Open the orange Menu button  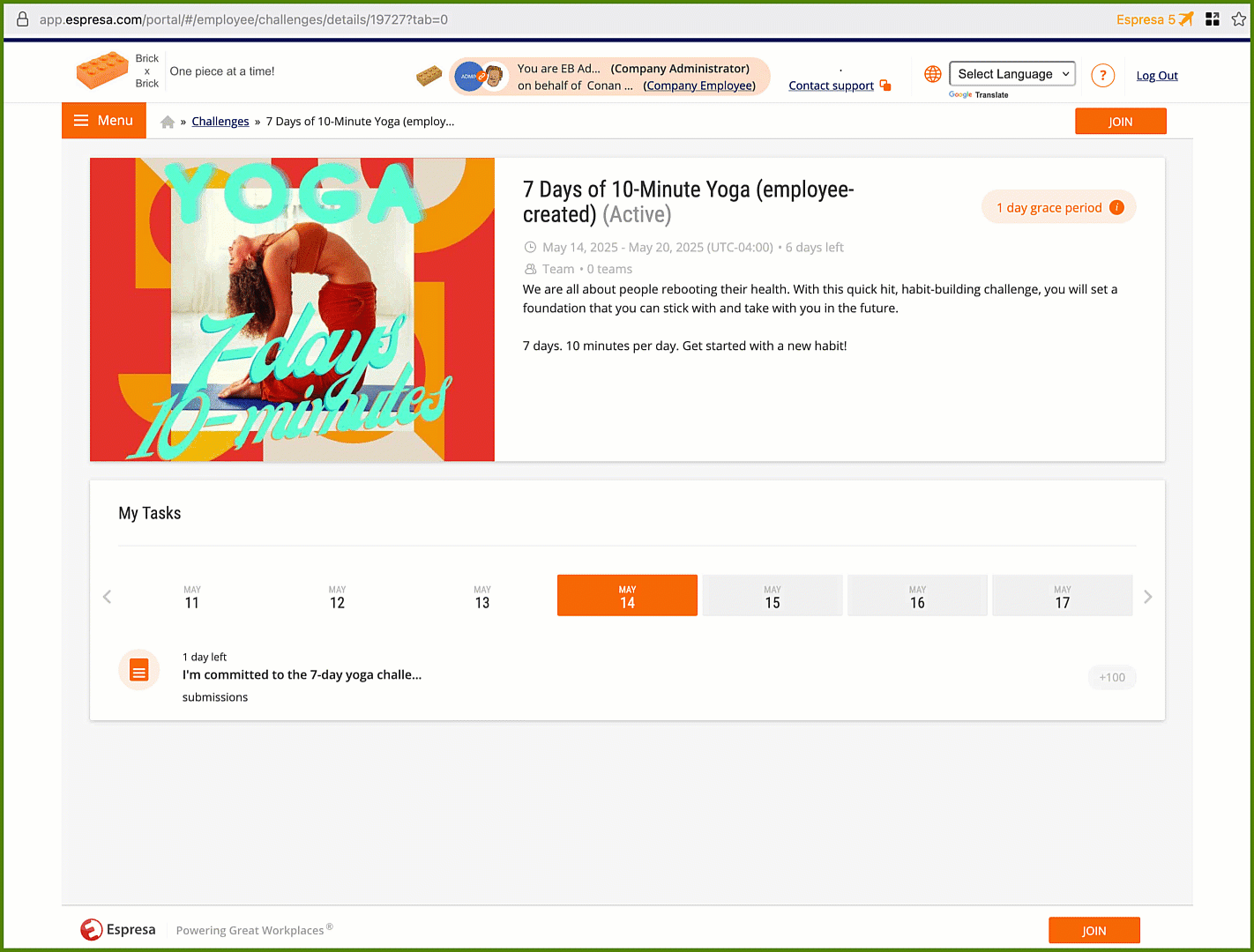coord(103,121)
